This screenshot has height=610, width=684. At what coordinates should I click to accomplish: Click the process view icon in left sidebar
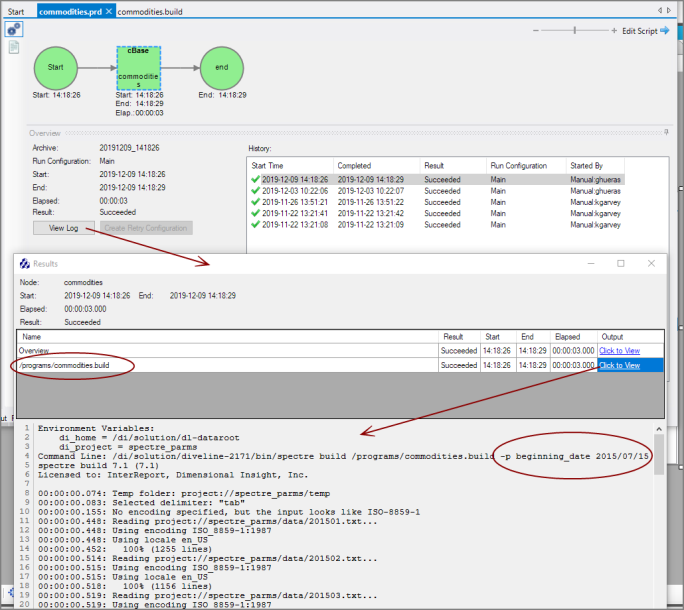[14, 29]
